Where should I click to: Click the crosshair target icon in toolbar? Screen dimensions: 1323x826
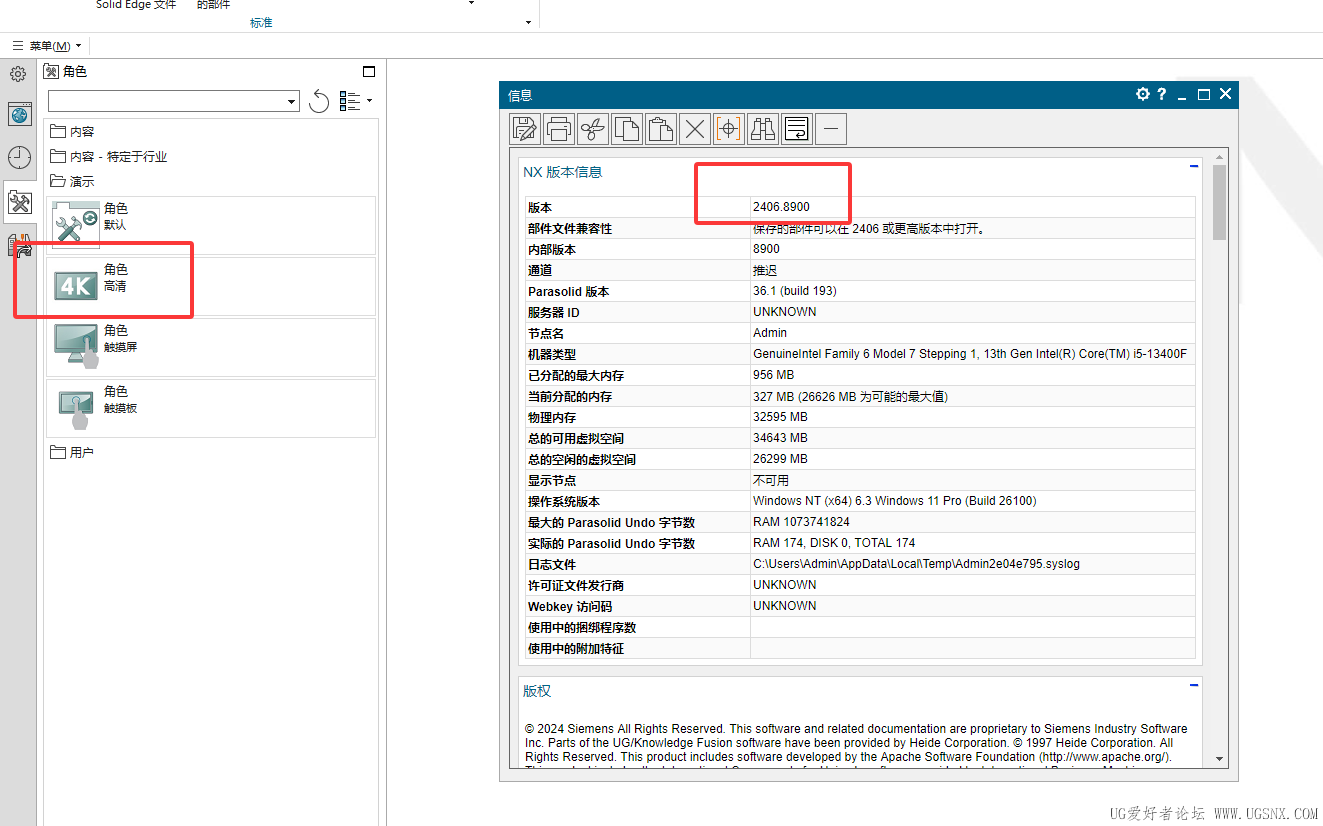pos(729,128)
